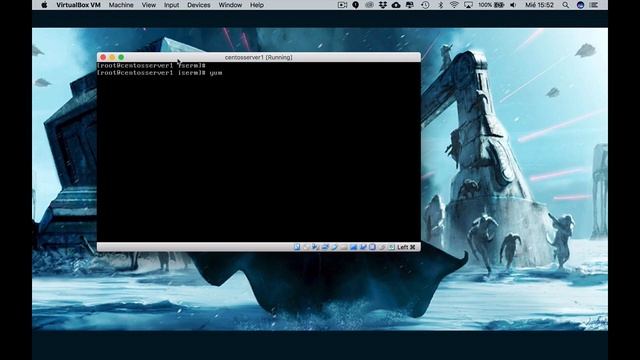Click the mouse integration indicator in VM status bar

pyautogui.click(x=382, y=247)
